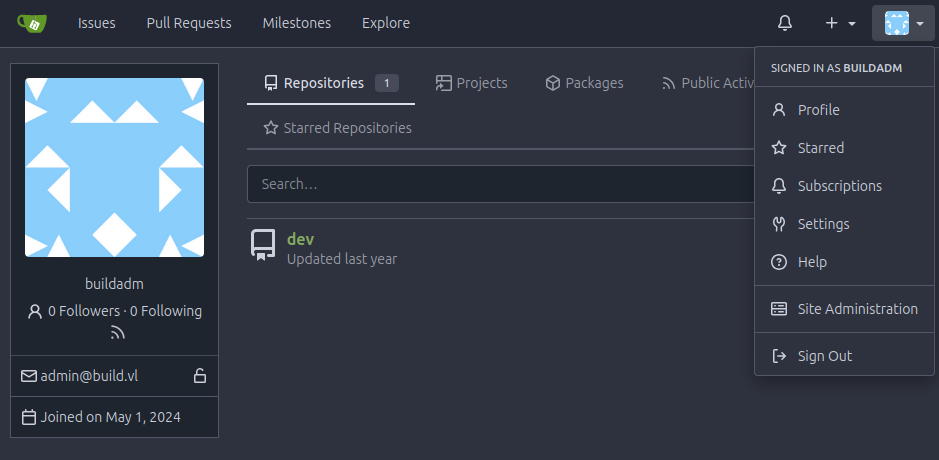The image size is (939, 460).
Task: Go to Settings in the user menu
Action: [823, 224]
